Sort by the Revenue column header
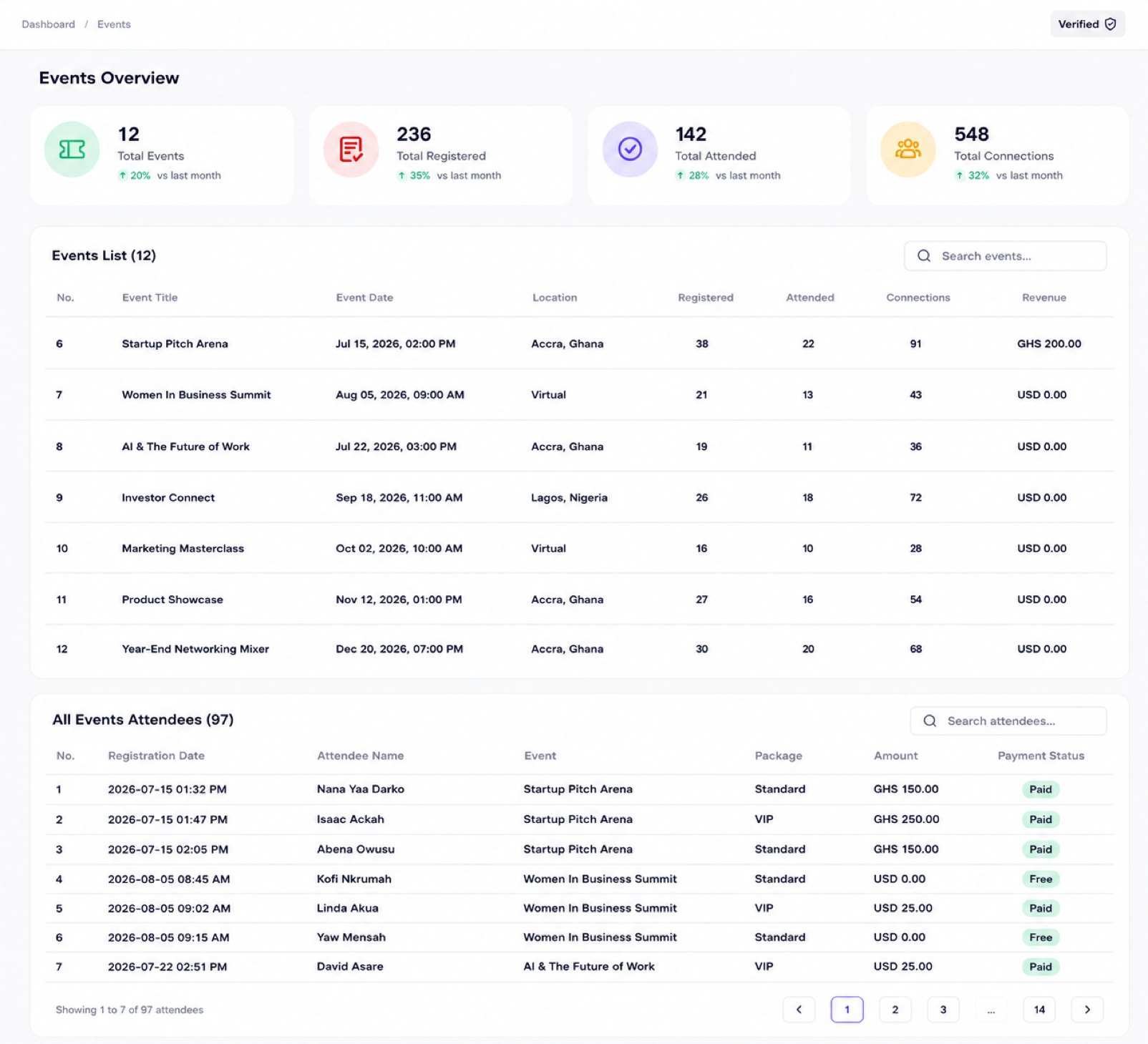Viewport: 1148px width, 1044px height. [x=1044, y=298]
